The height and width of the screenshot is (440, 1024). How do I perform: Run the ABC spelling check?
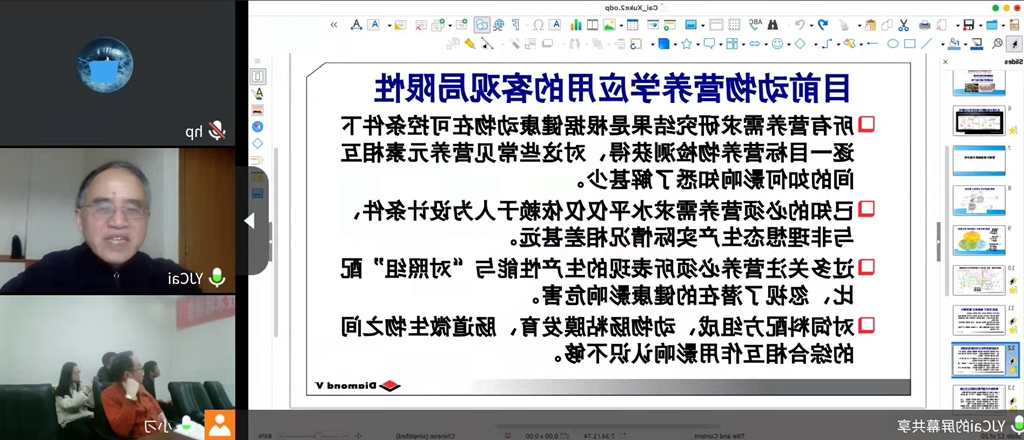click(756, 25)
